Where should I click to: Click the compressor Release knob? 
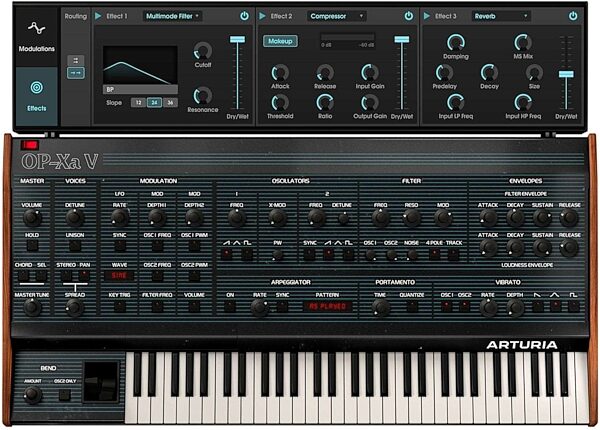[325, 73]
